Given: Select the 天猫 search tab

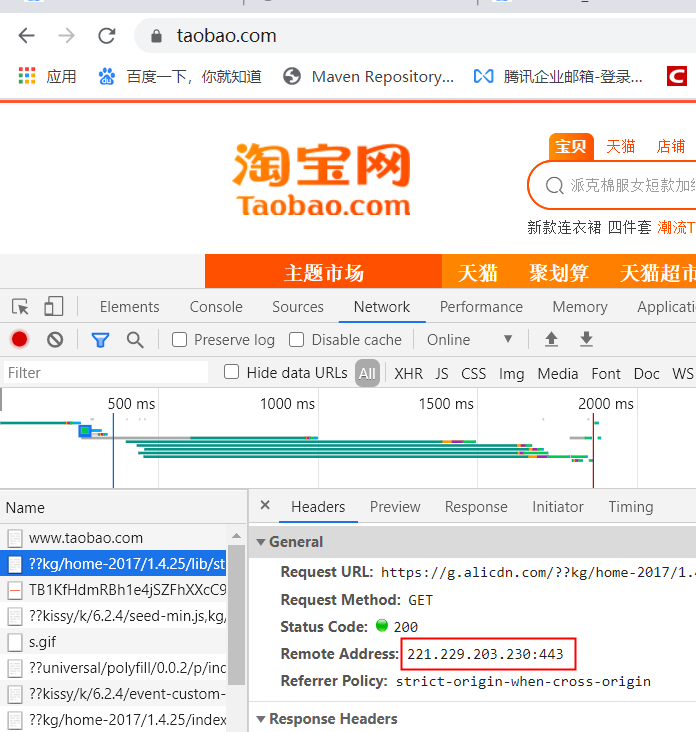Looking at the screenshot, I should [620, 147].
